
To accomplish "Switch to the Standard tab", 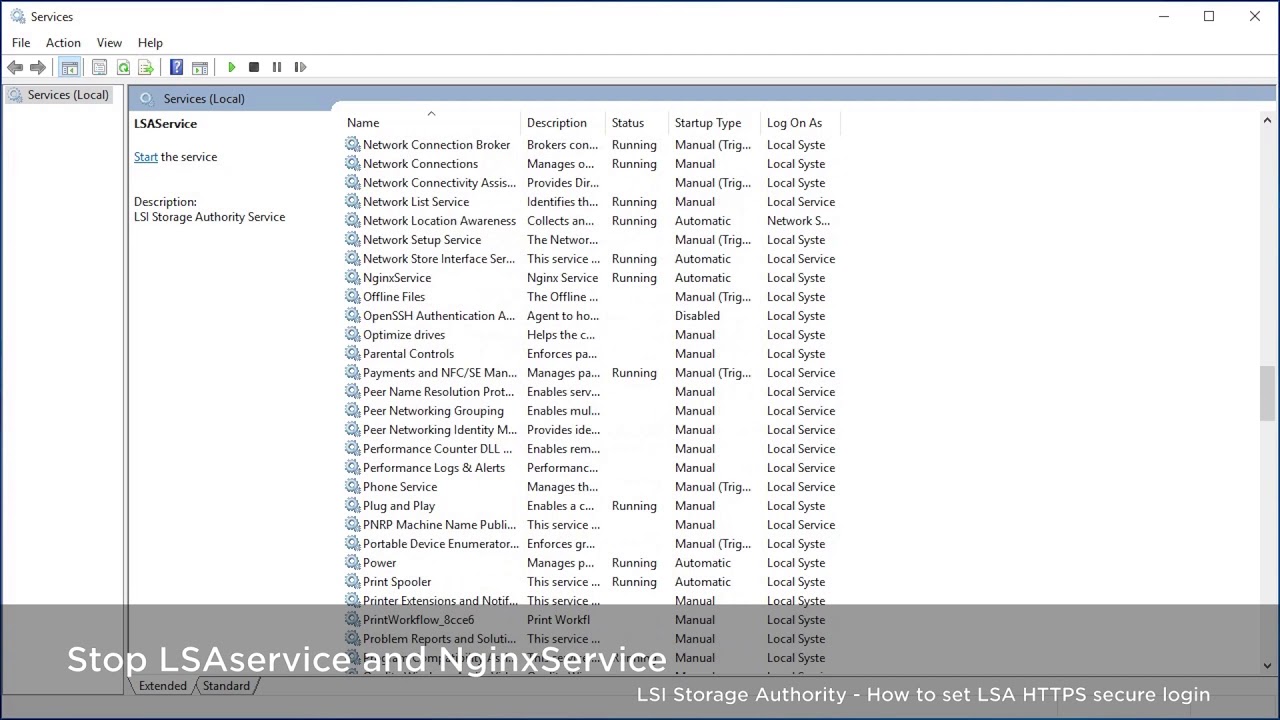I will pyautogui.click(x=226, y=686).
